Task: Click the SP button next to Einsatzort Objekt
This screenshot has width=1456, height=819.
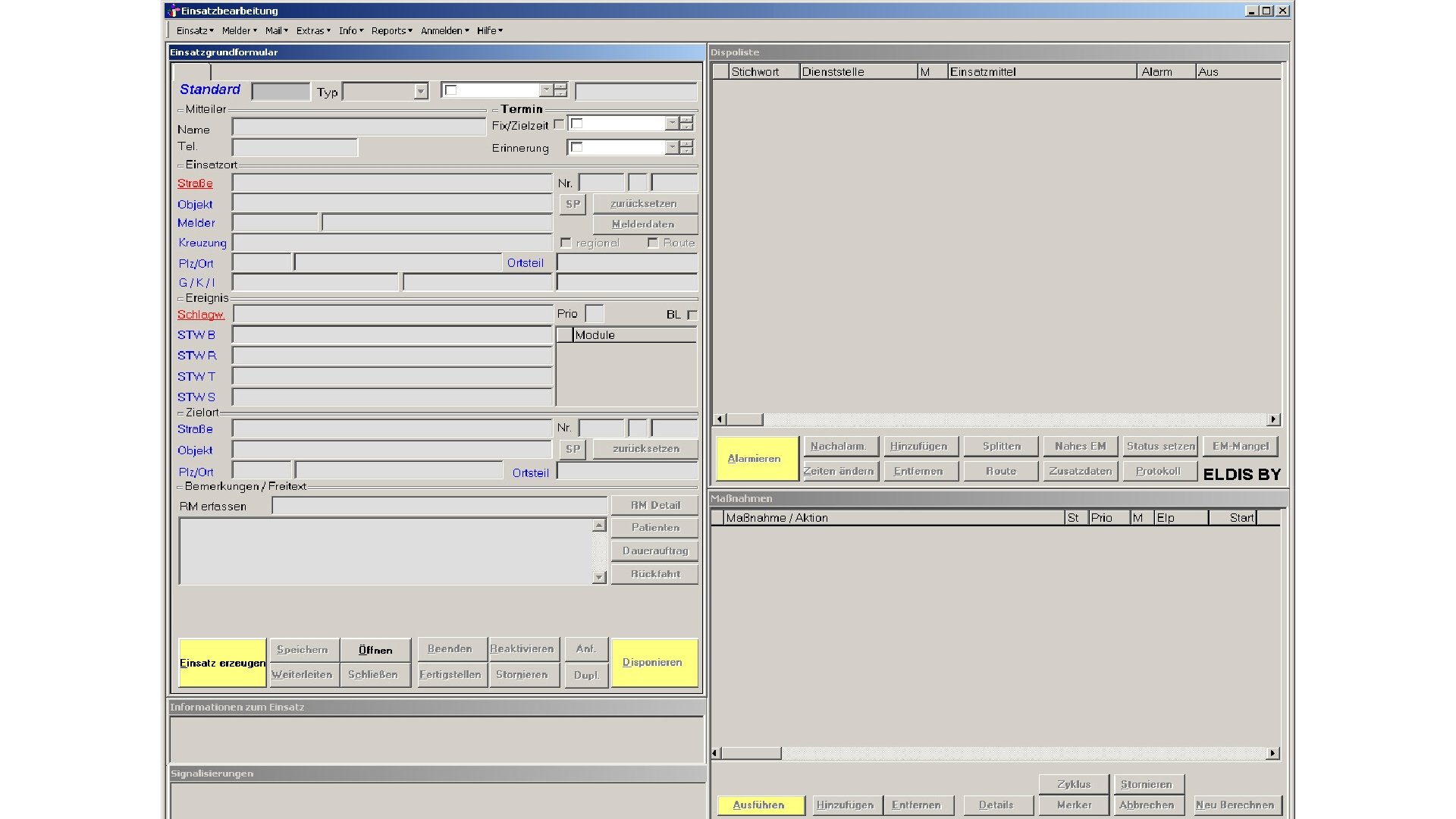Action: (x=573, y=204)
